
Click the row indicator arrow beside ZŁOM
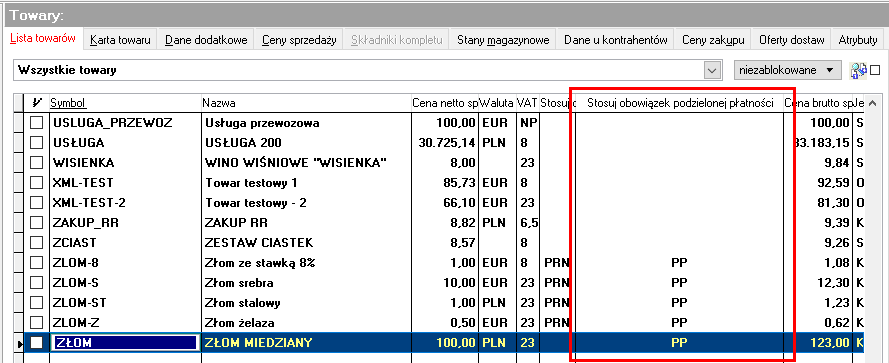pos(20,343)
